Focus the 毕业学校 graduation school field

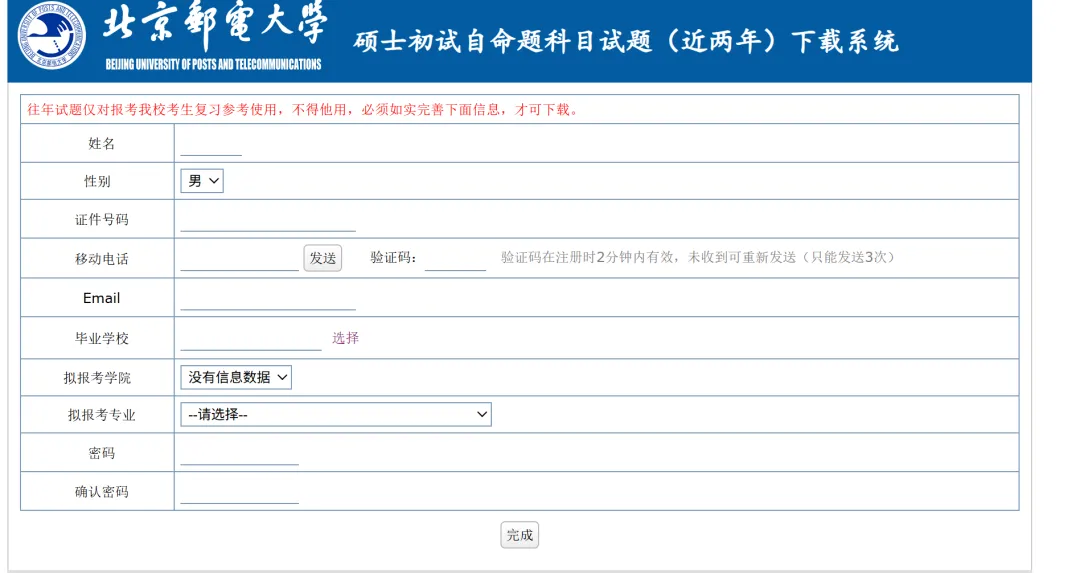tap(251, 338)
